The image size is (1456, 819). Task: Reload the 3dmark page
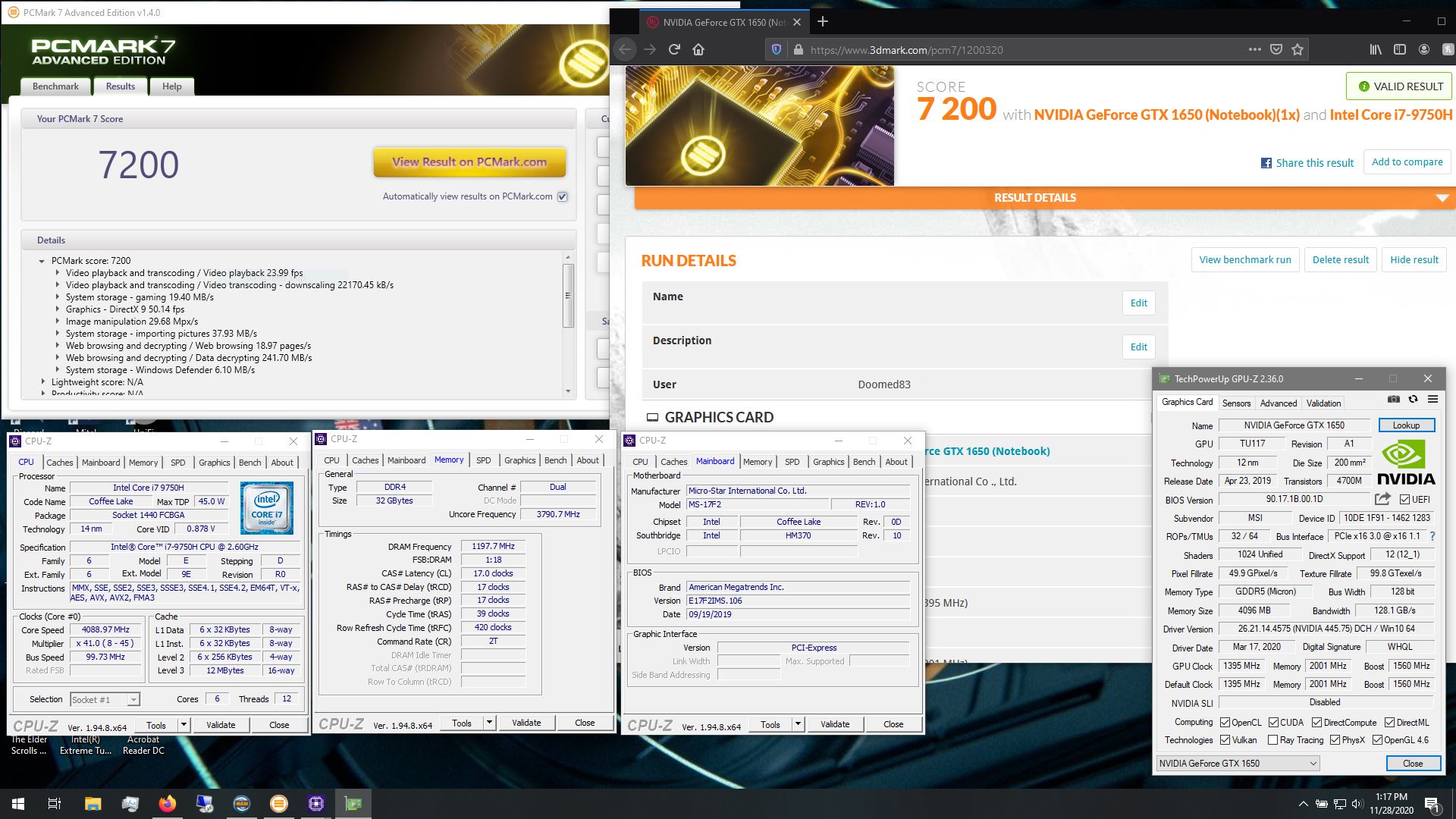pos(674,49)
